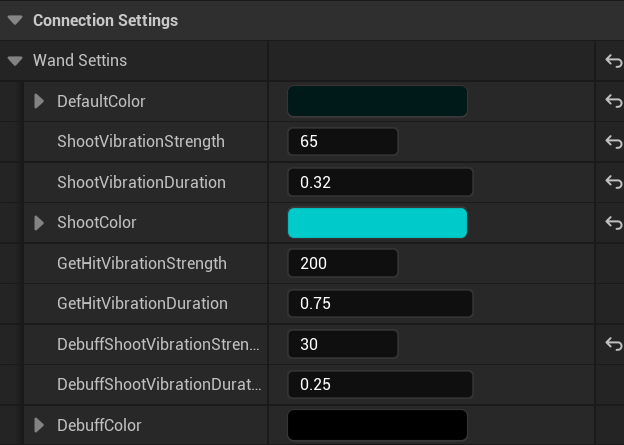Collapse the Wand Settins section
Screen dimensions: 624x445
pyautogui.click(x=15, y=61)
